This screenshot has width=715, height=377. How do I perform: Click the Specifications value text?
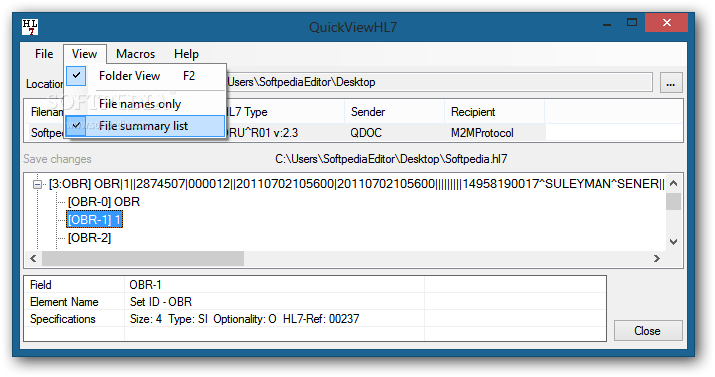[244, 319]
